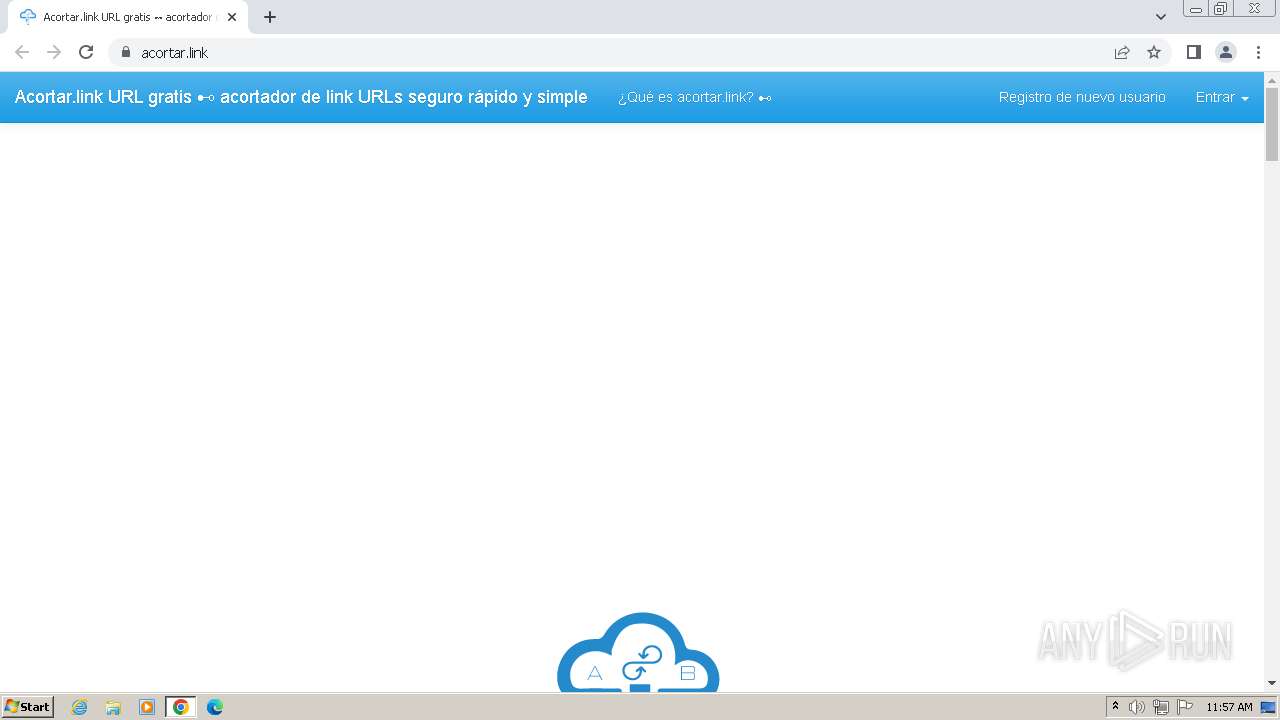The image size is (1280, 720).
Task: Open the Windows Start menu
Action: pos(28,706)
